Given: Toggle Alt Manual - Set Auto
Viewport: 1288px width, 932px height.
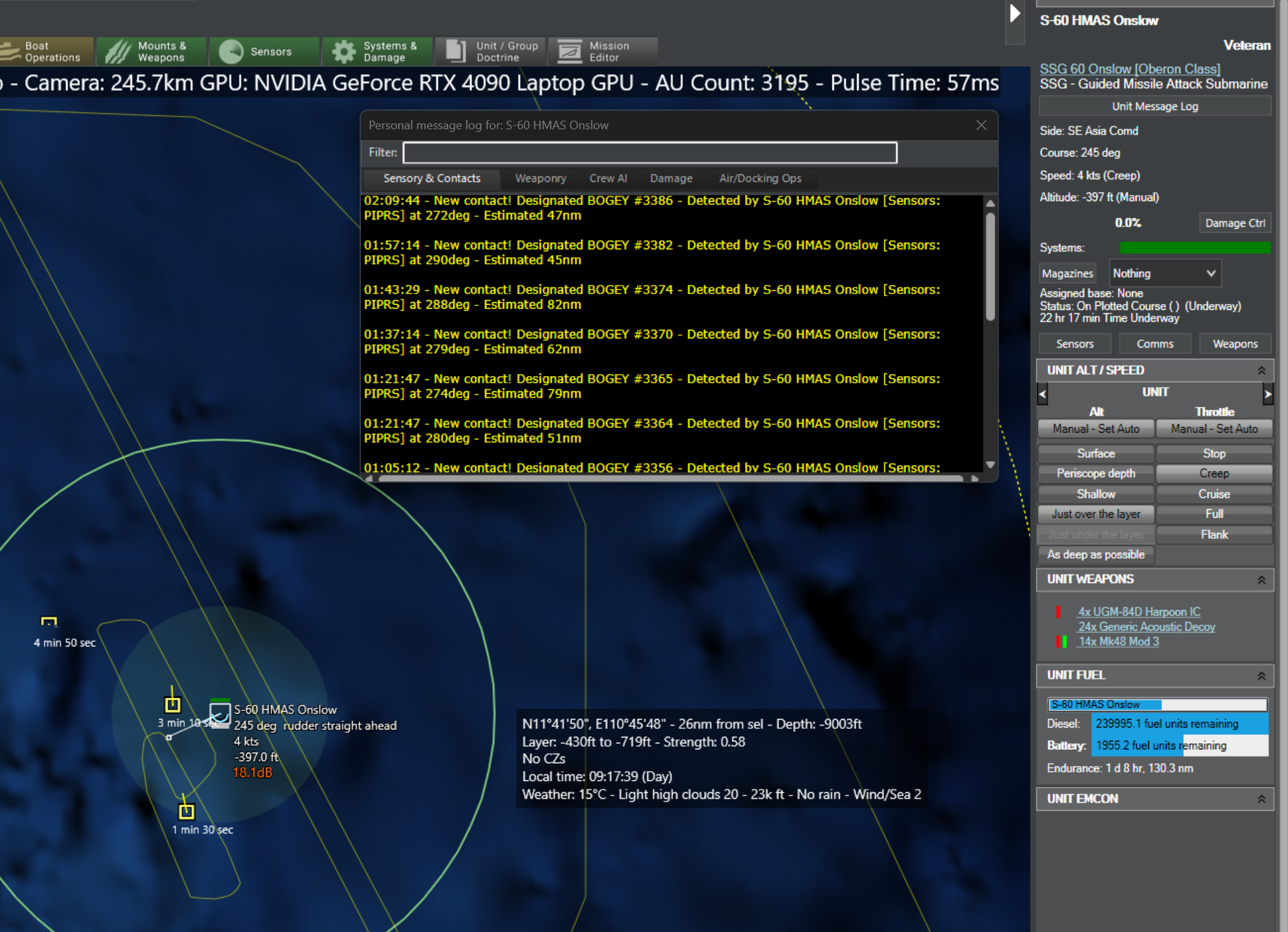Looking at the screenshot, I should pos(1095,429).
